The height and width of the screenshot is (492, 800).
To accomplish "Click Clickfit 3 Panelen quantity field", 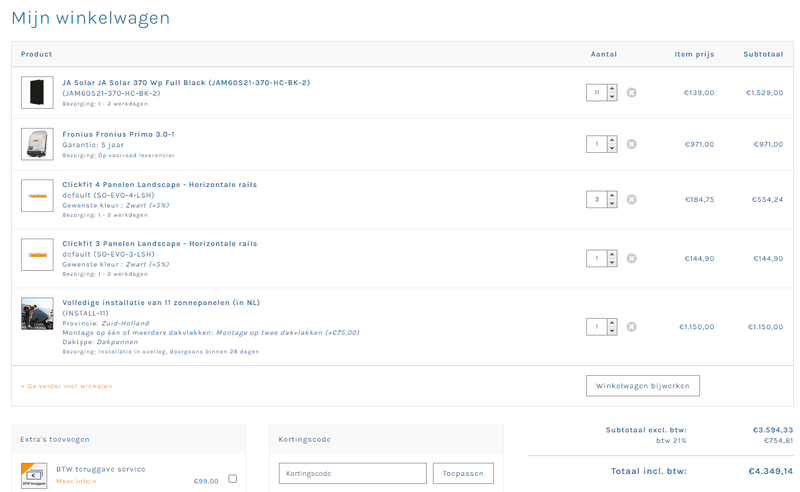I will click(x=596, y=258).
